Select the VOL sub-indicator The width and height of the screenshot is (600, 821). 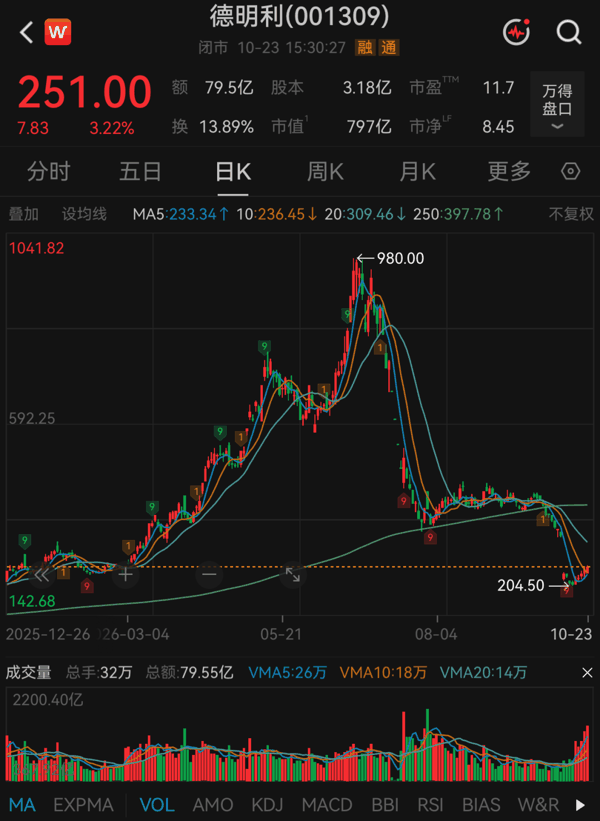157,805
